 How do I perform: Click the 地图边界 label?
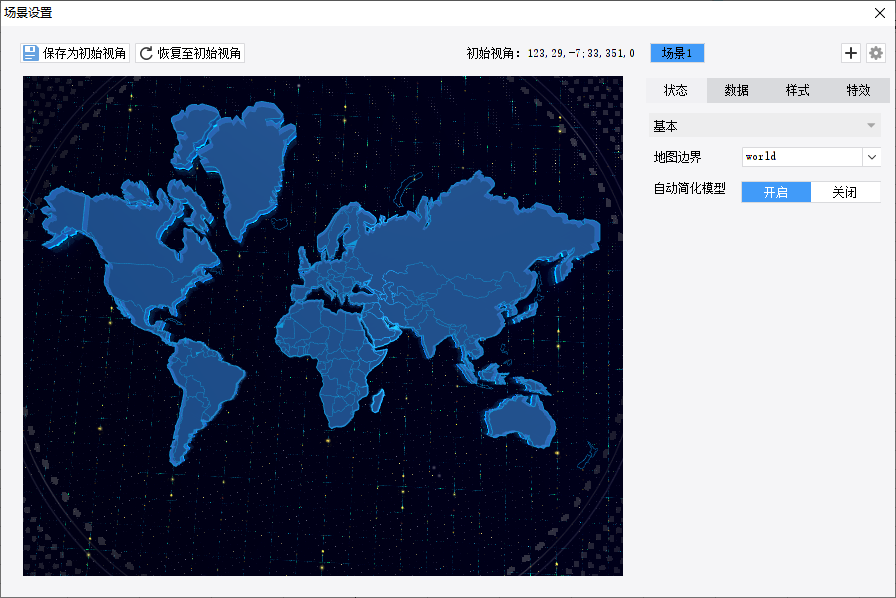tap(678, 157)
